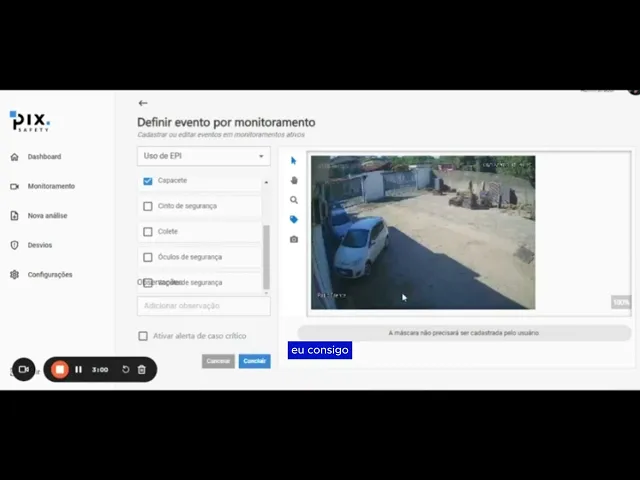The image size is (640, 480).
Task: Select the pointer cursor tool
Action: coord(293,161)
